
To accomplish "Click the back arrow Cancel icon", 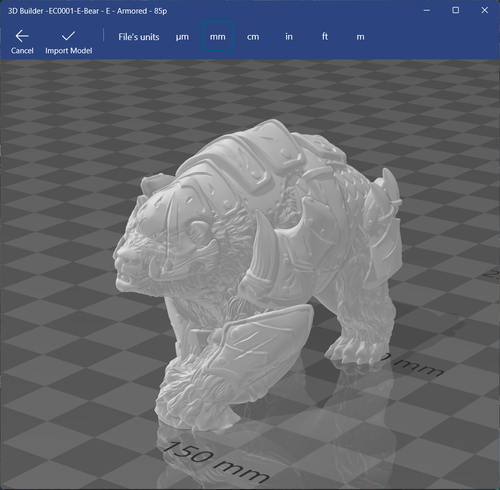I will point(22,36).
